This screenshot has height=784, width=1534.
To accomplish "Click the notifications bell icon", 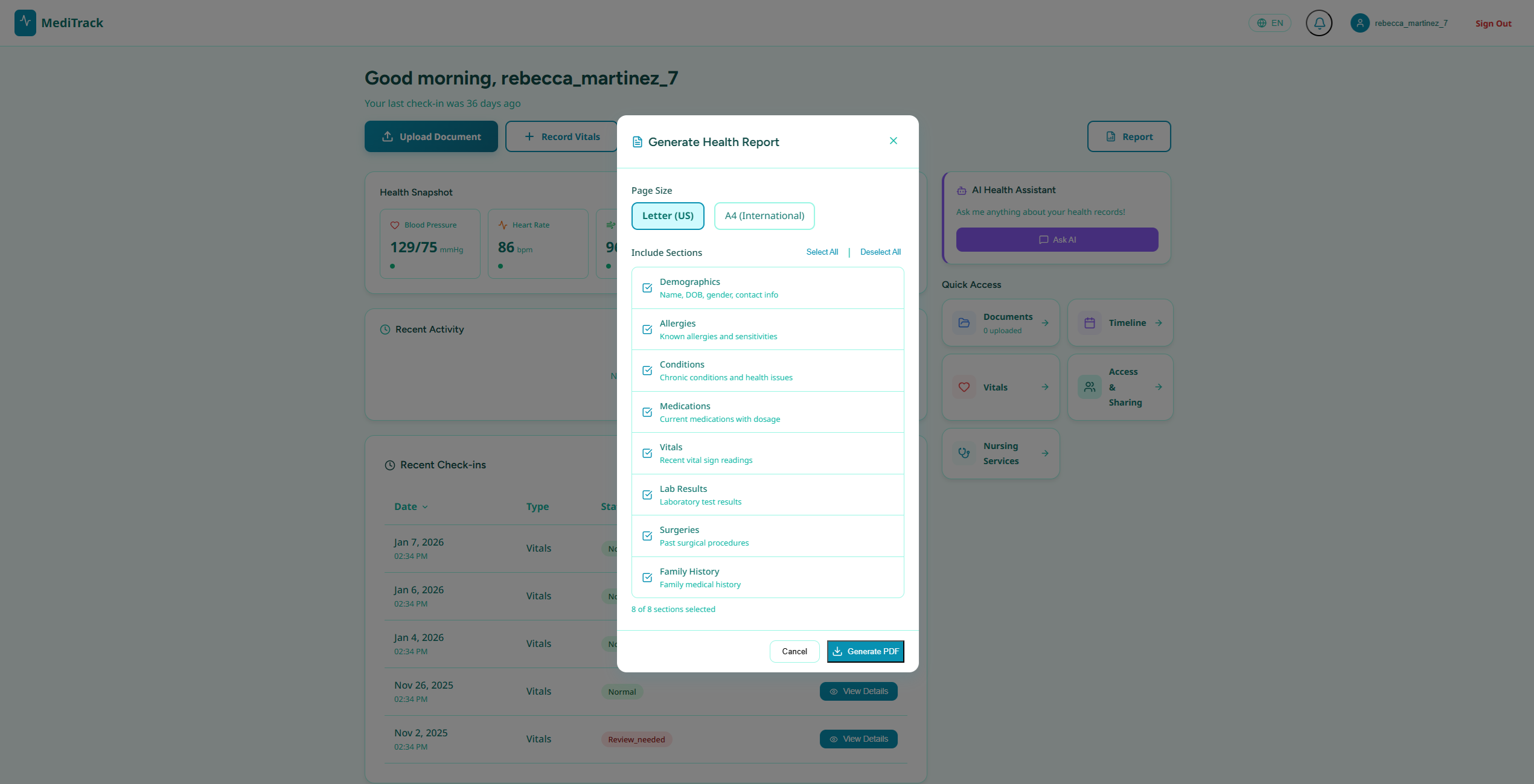I will pyautogui.click(x=1318, y=23).
